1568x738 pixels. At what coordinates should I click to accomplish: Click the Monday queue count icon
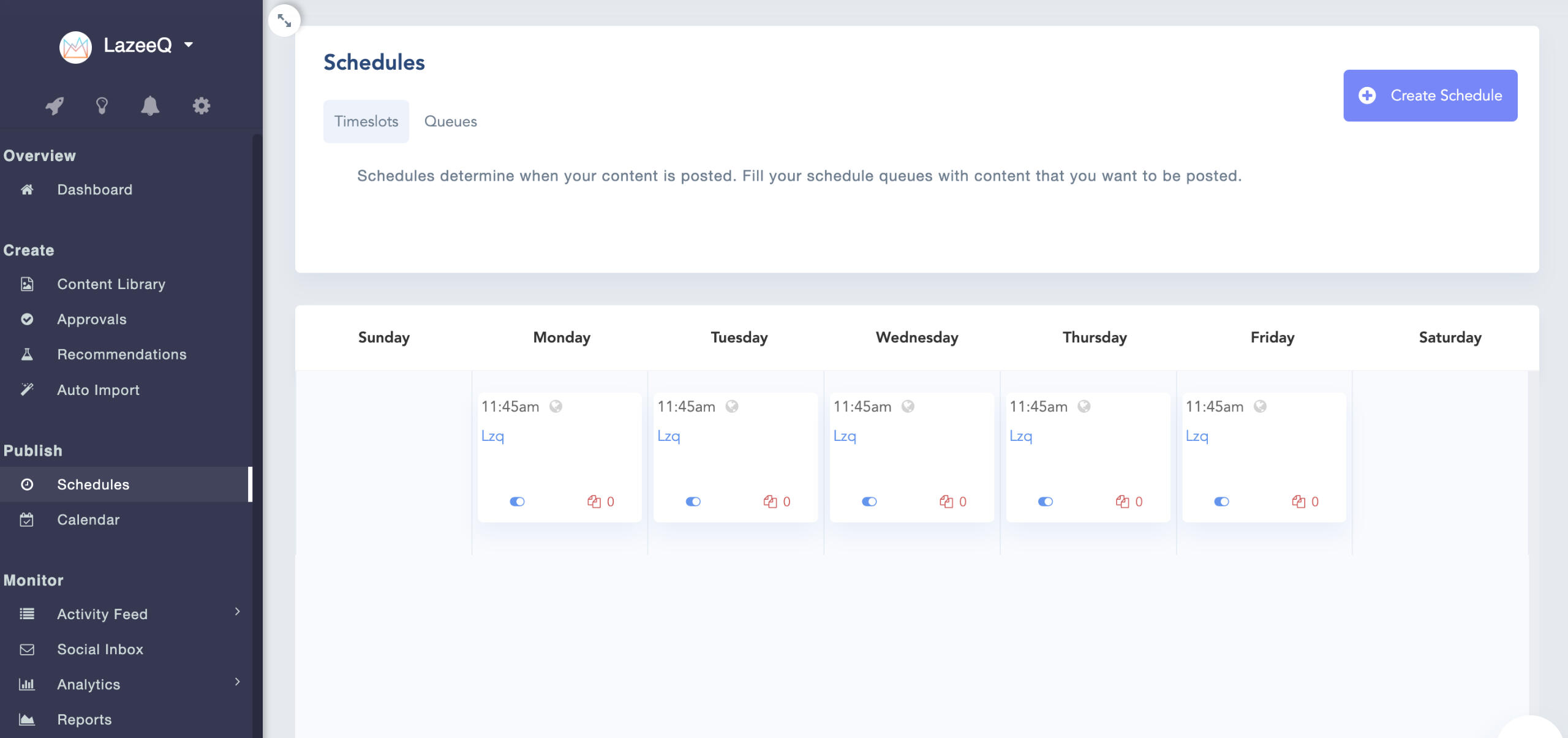(x=594, y=502)
